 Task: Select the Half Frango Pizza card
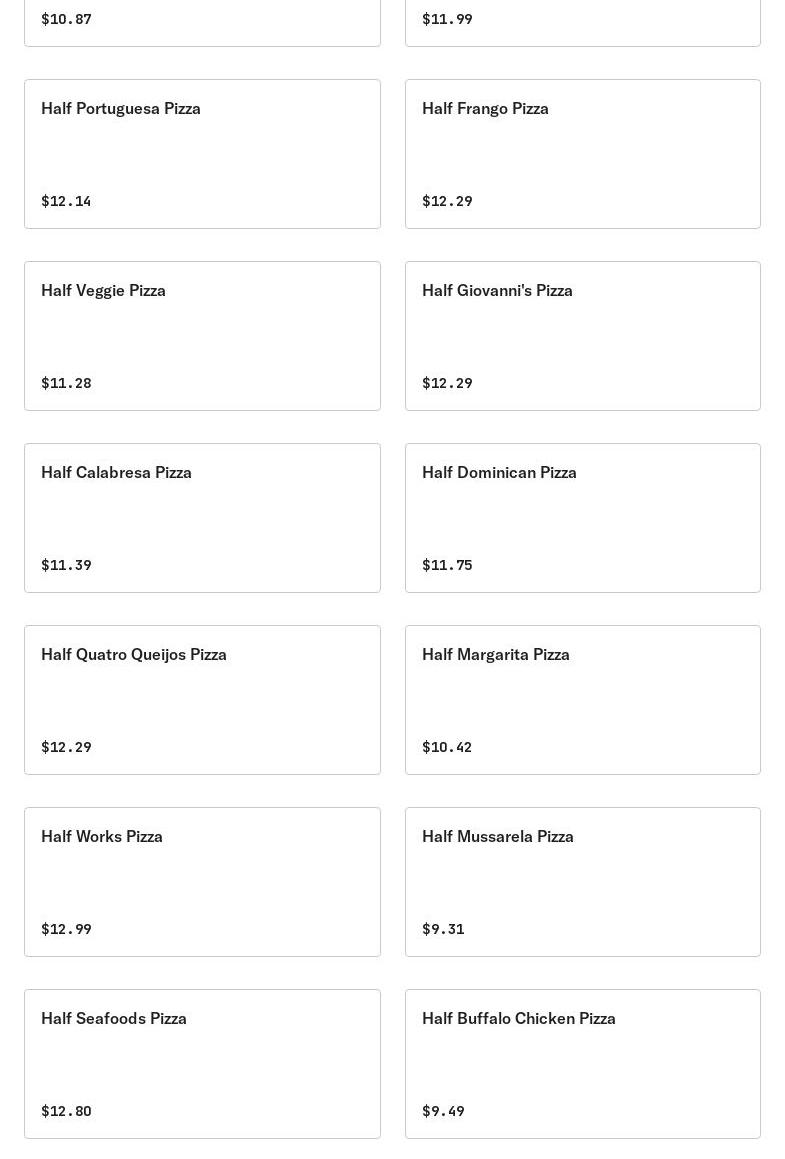click(x=582, y=154)
